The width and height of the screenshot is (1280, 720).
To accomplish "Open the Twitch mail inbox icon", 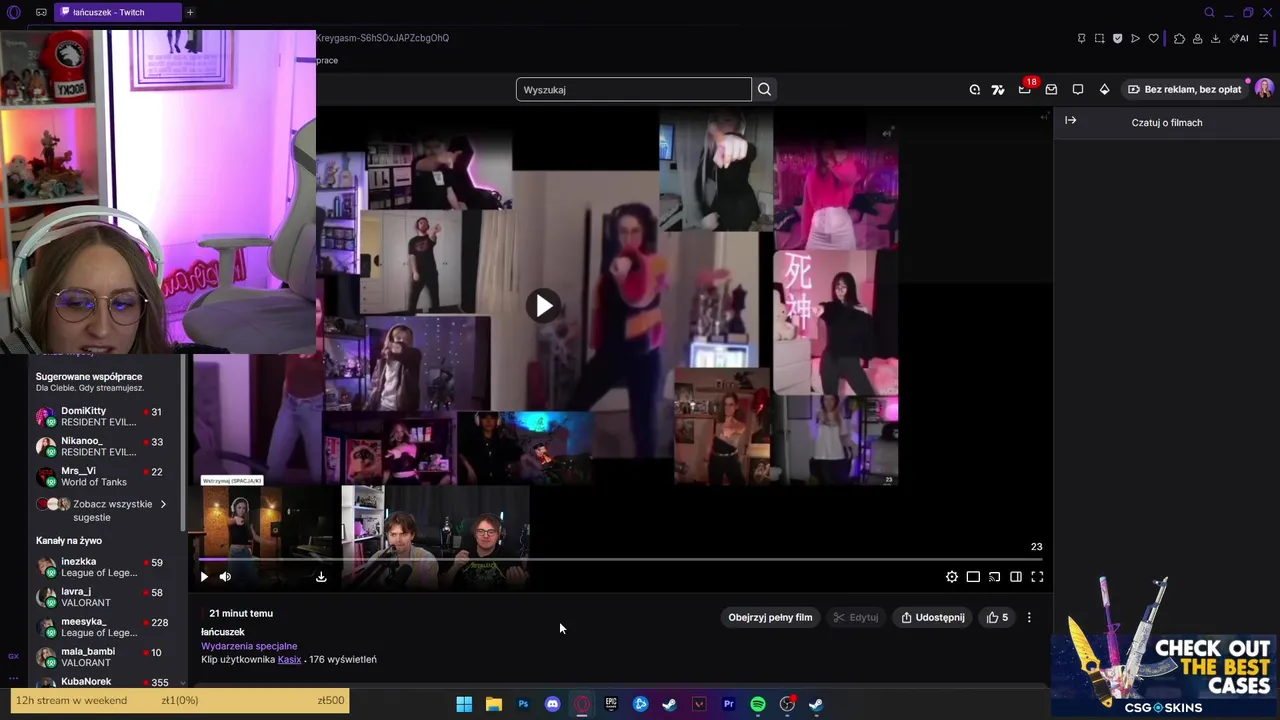I will point(1051,89).
